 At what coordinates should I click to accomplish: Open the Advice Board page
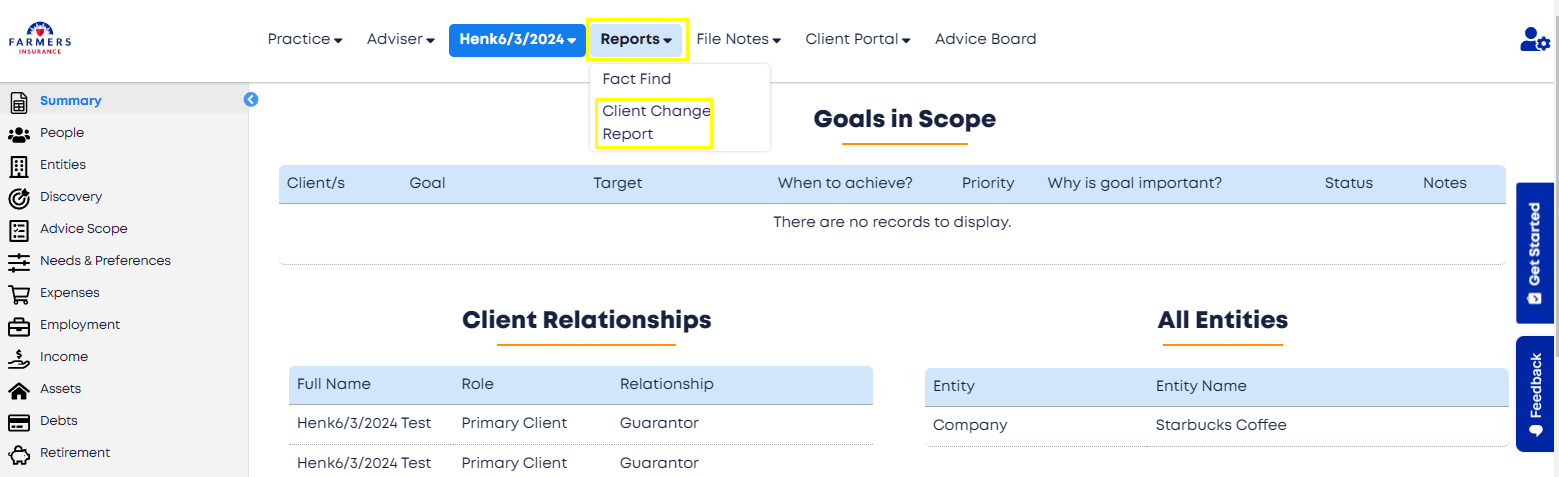pos(985,40)
